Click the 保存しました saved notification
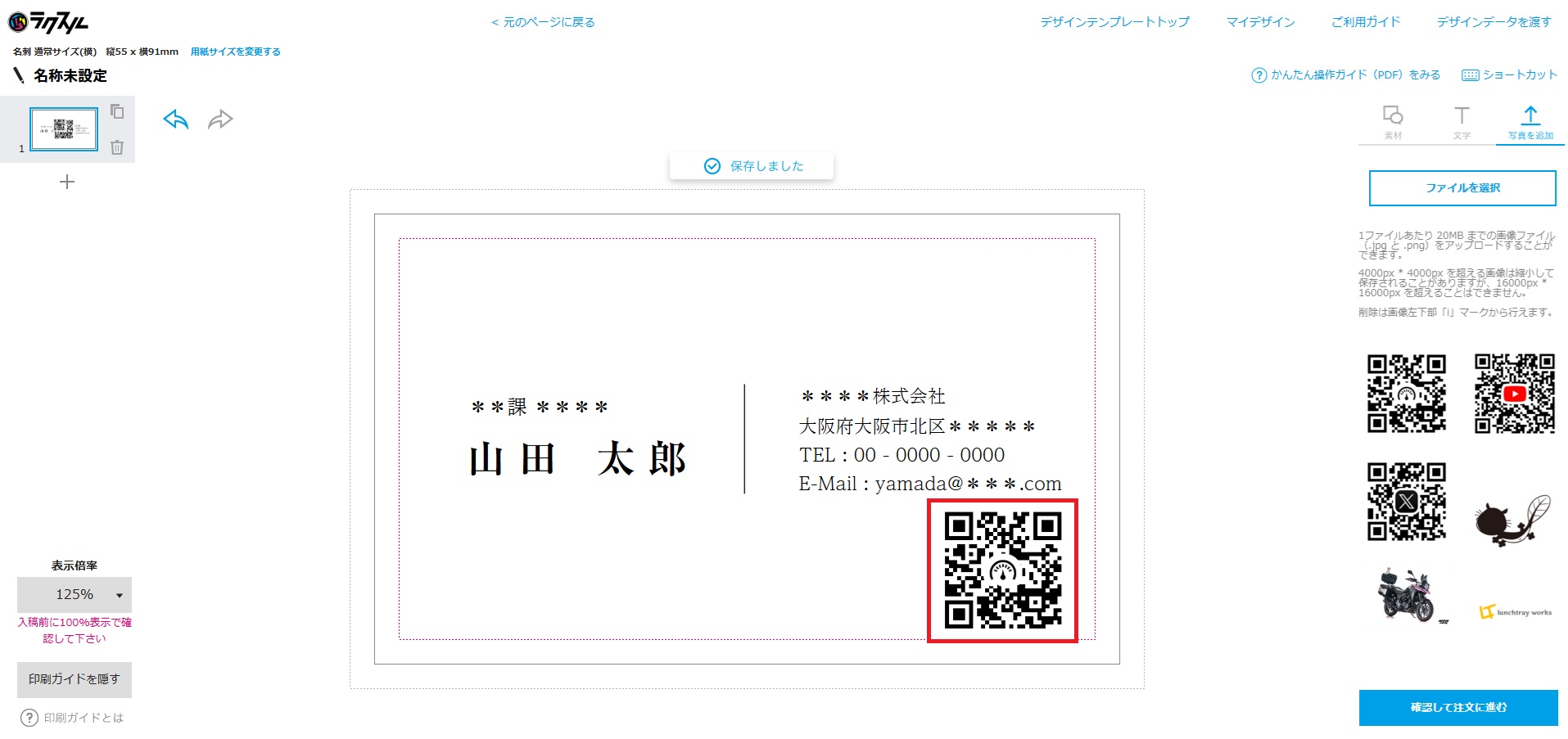The image size is (1568, 739). pyautogui.click(x=752, y=166)
